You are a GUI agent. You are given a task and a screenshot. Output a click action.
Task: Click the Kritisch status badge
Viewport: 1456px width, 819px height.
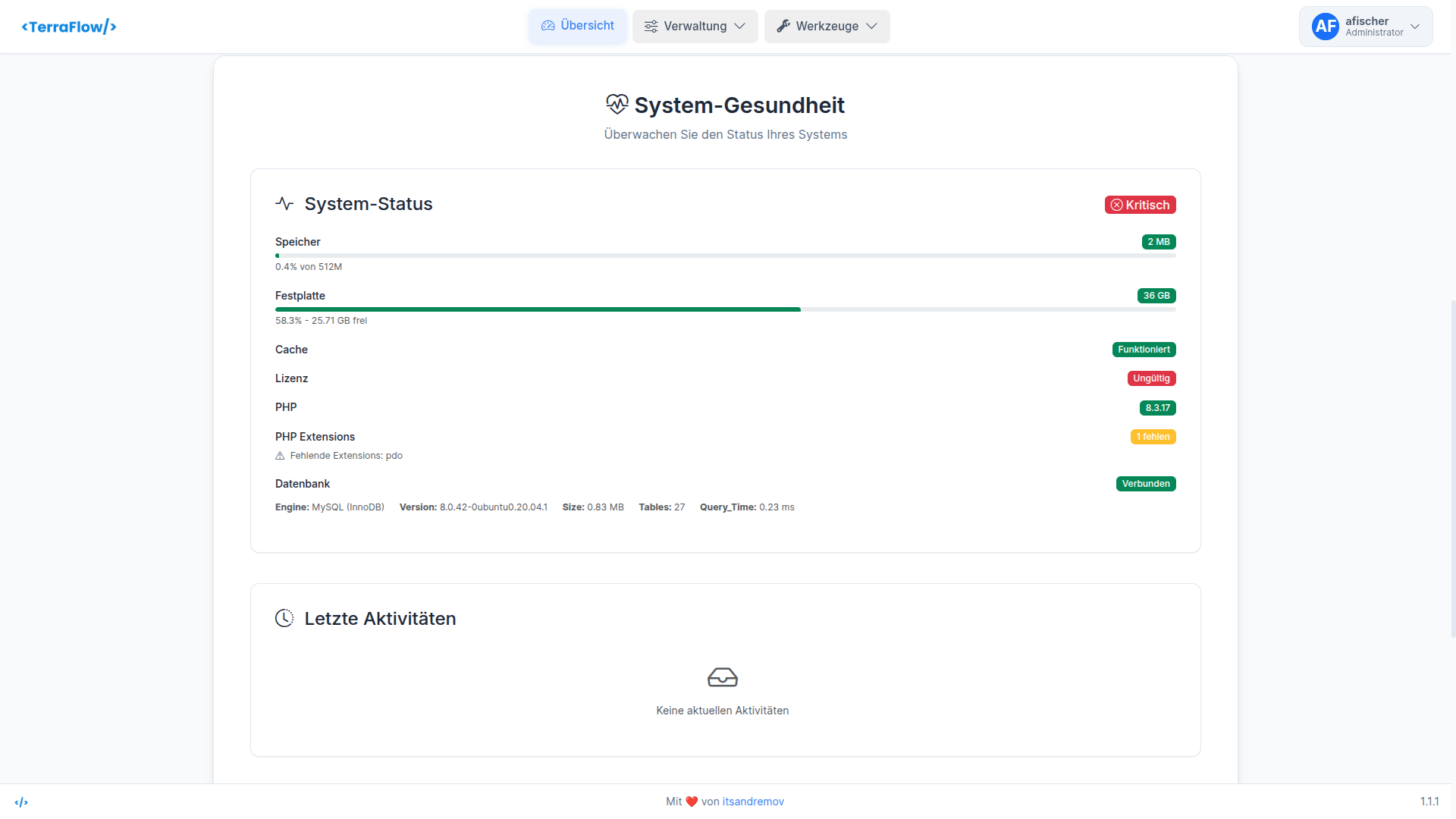1140,204
